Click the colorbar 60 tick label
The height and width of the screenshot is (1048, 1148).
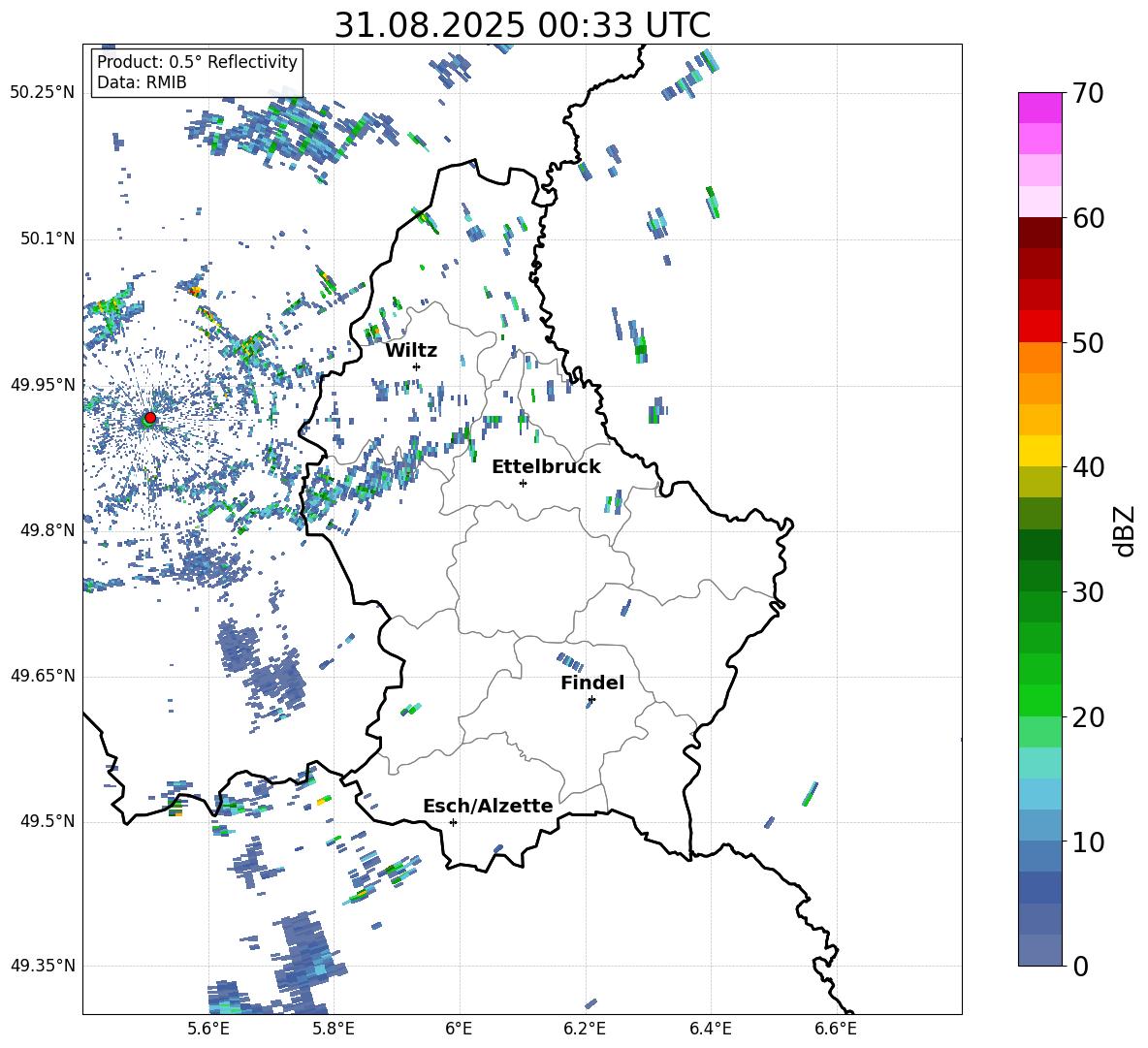pos(1088,218)
